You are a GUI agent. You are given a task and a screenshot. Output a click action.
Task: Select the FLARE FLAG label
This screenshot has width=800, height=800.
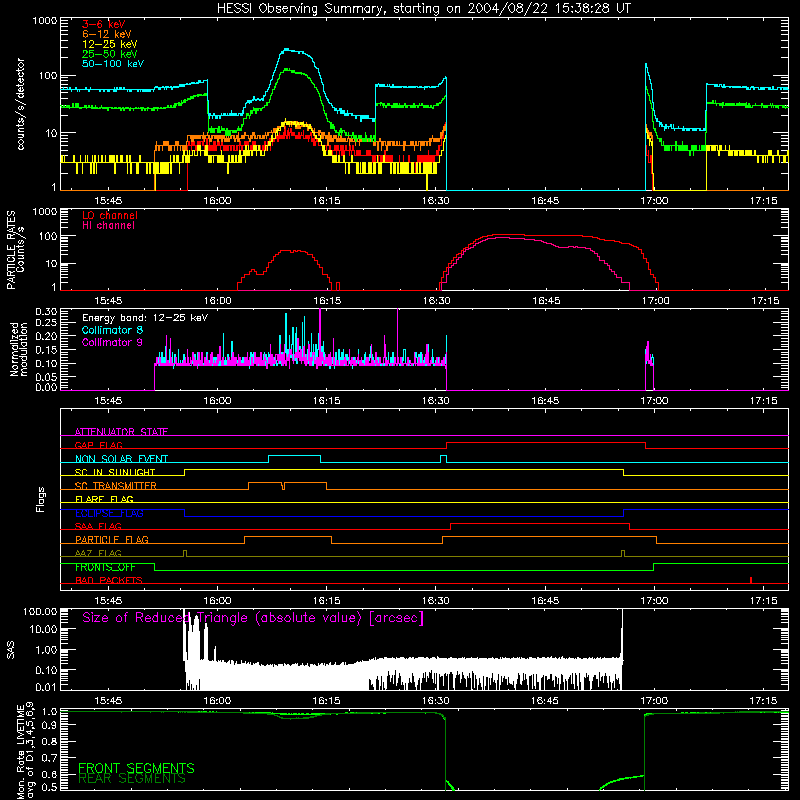[104, 499]
